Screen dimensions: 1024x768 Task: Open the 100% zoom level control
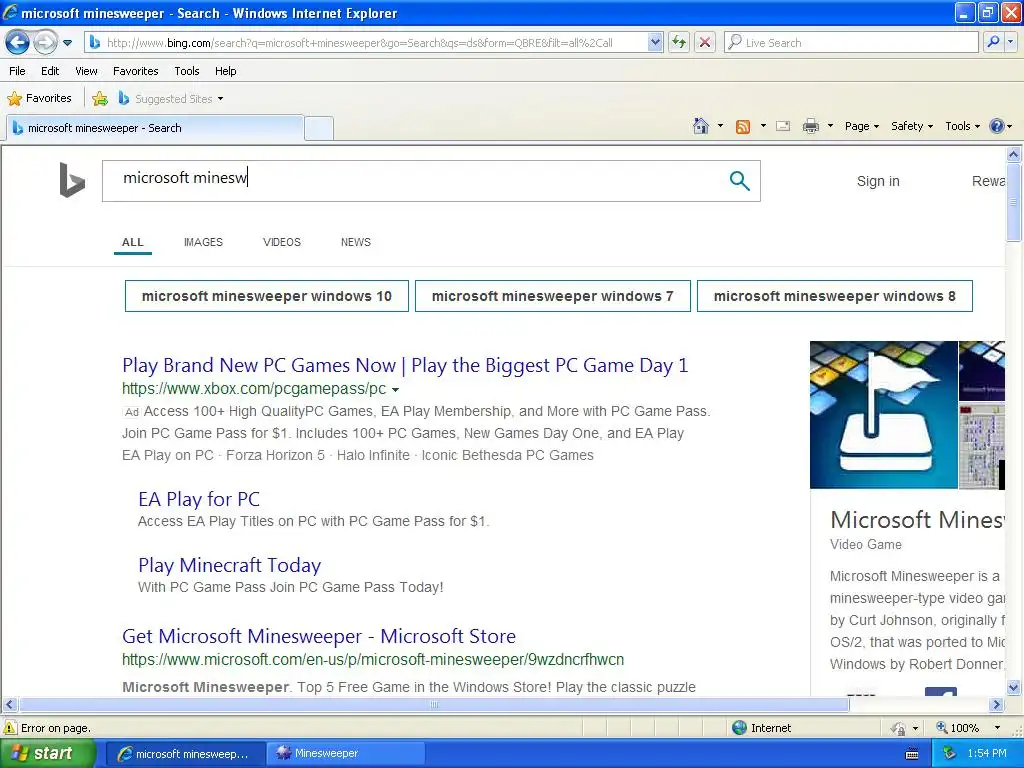pyautogui.click(x=957, y=728)
